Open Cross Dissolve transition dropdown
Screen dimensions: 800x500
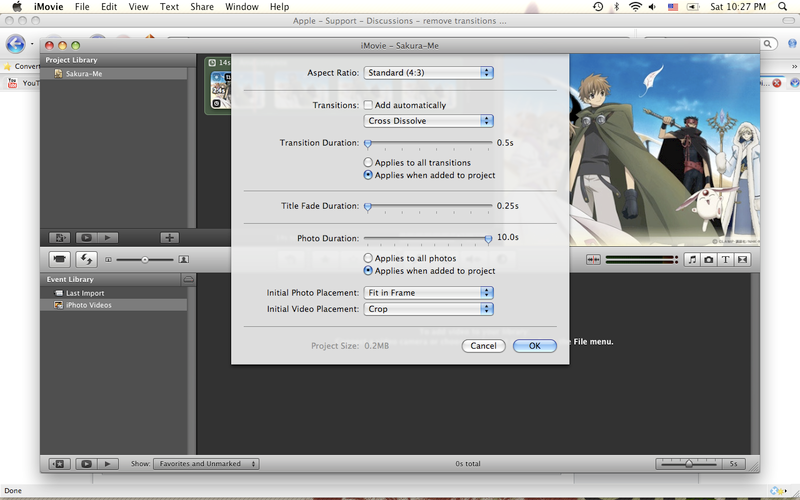coord(428,121)
